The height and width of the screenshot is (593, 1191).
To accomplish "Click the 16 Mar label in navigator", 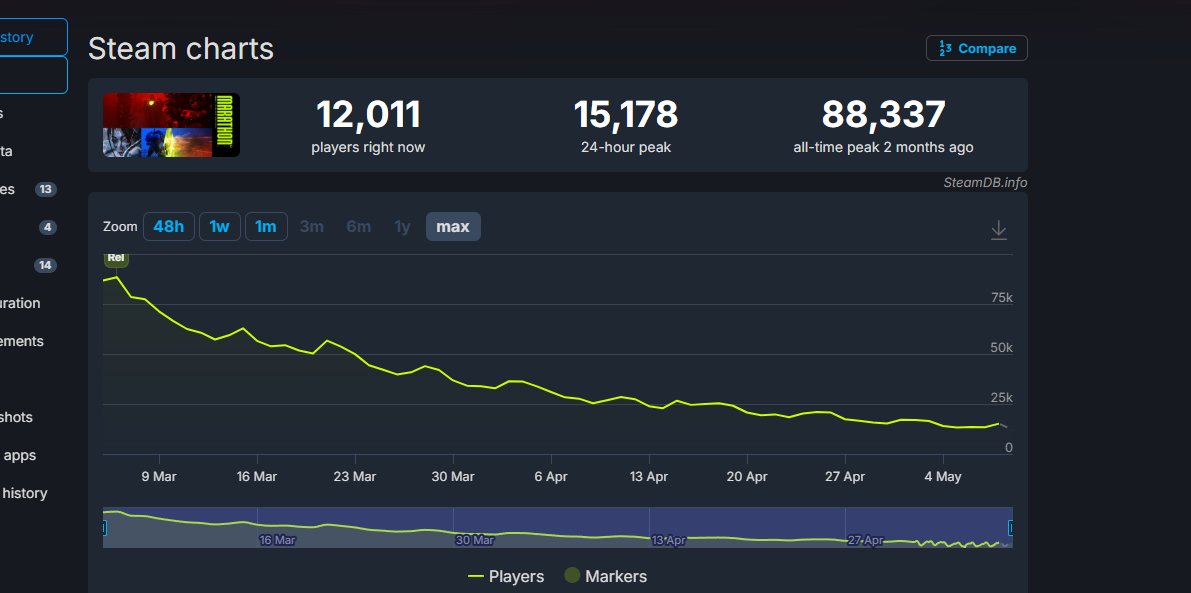I will pyautogui.click(x=277, y=541).
